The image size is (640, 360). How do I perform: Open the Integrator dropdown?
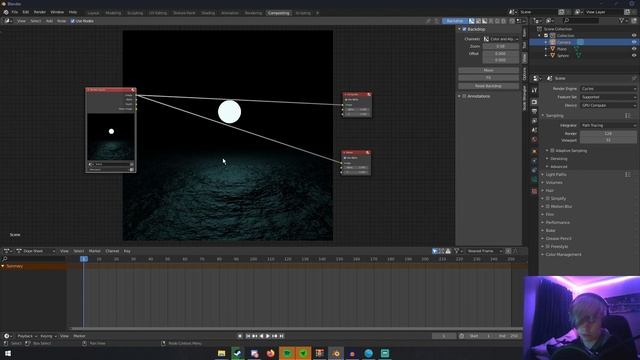608,125
